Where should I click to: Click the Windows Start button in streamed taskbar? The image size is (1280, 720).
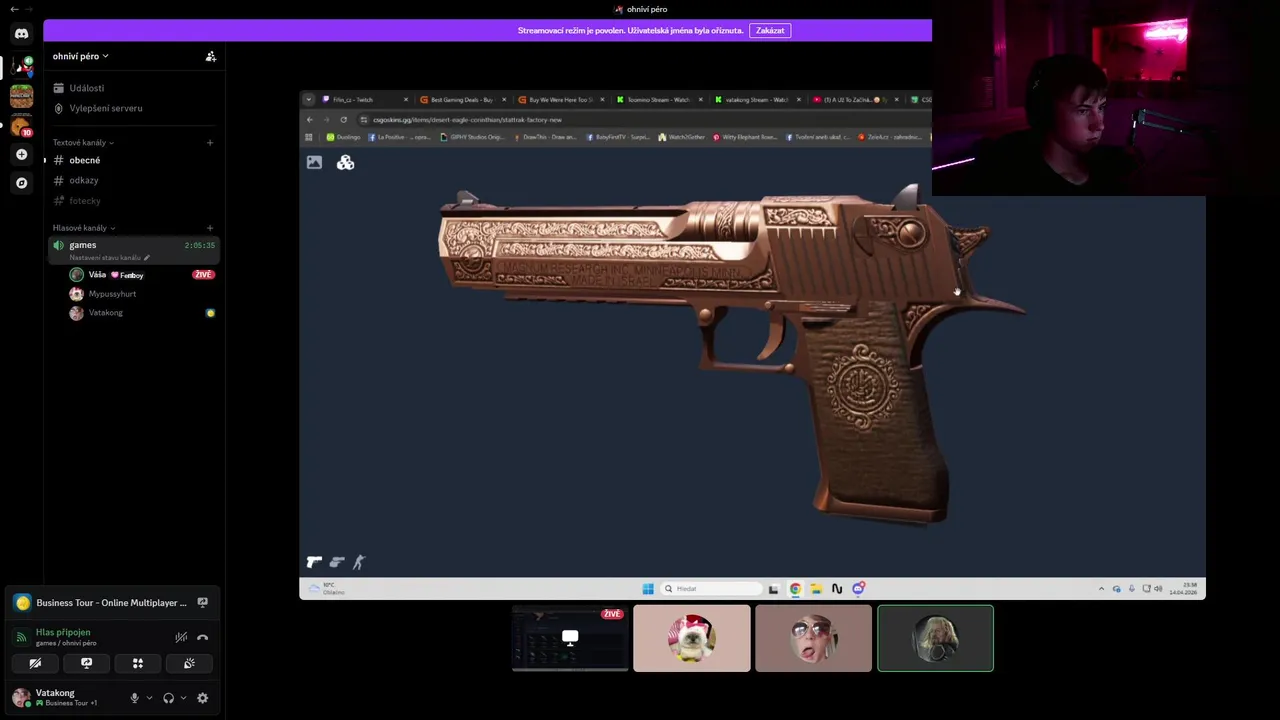(648, 589)
